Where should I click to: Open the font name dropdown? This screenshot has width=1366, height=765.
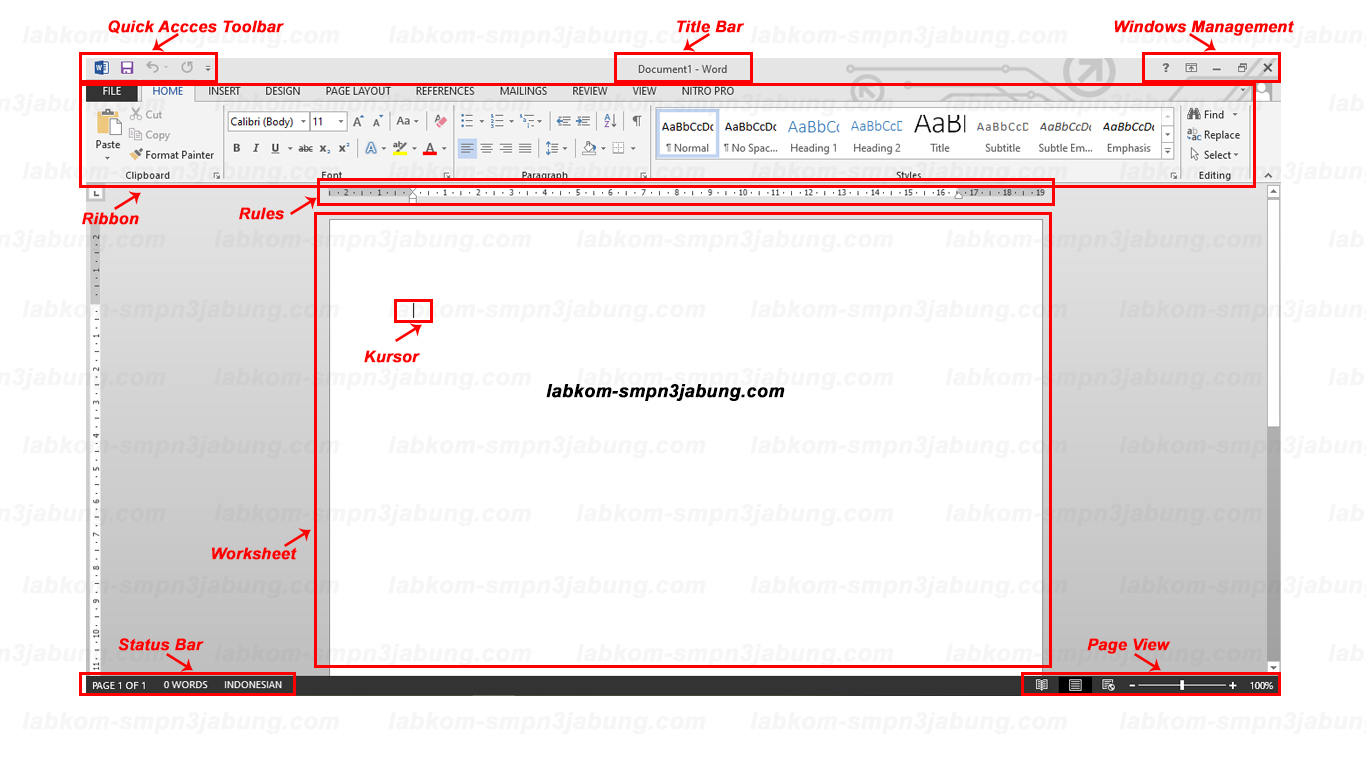(x=303, y=121)
